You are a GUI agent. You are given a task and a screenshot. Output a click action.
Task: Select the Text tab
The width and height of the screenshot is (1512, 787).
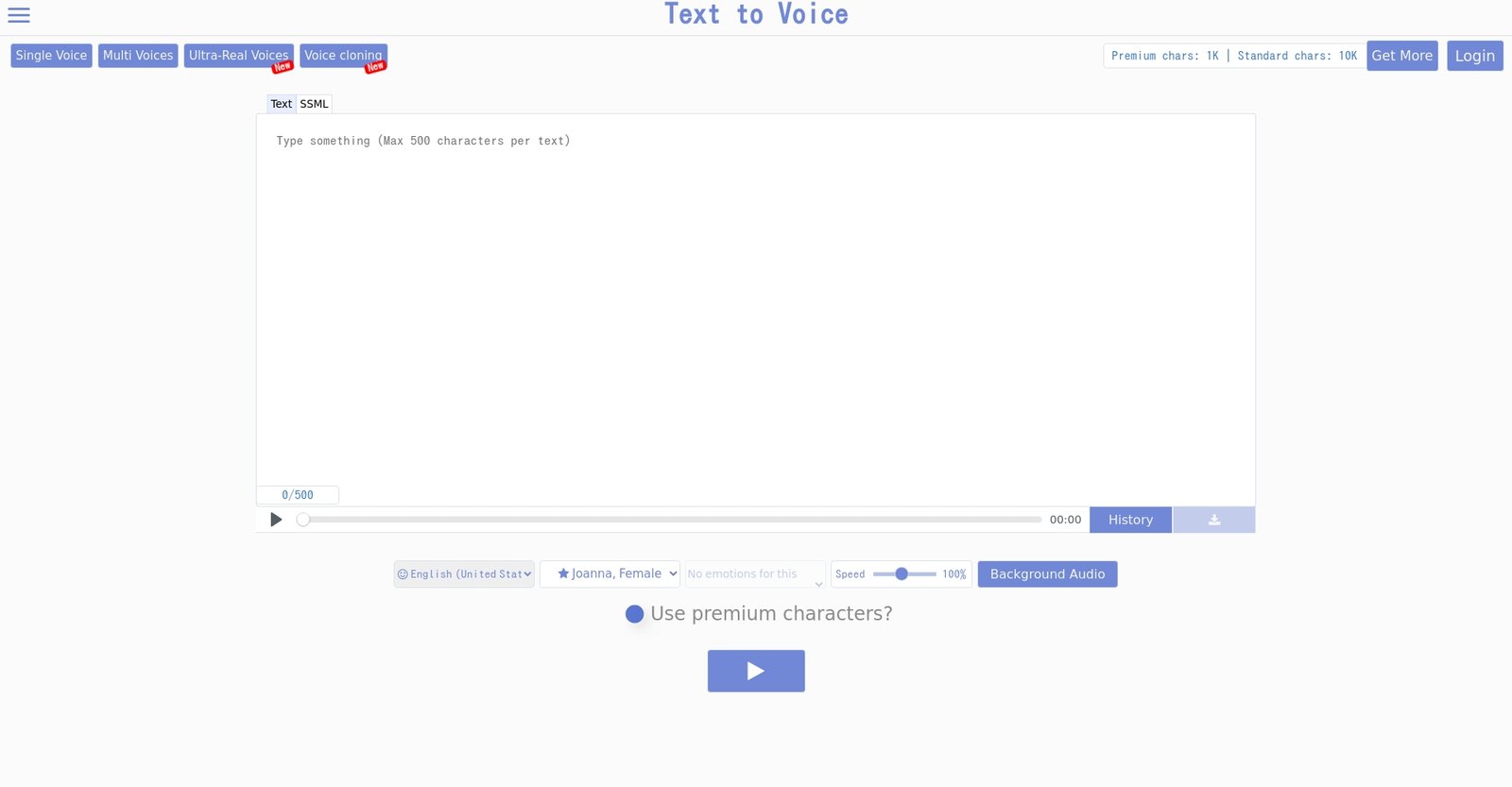coord(281,104)
